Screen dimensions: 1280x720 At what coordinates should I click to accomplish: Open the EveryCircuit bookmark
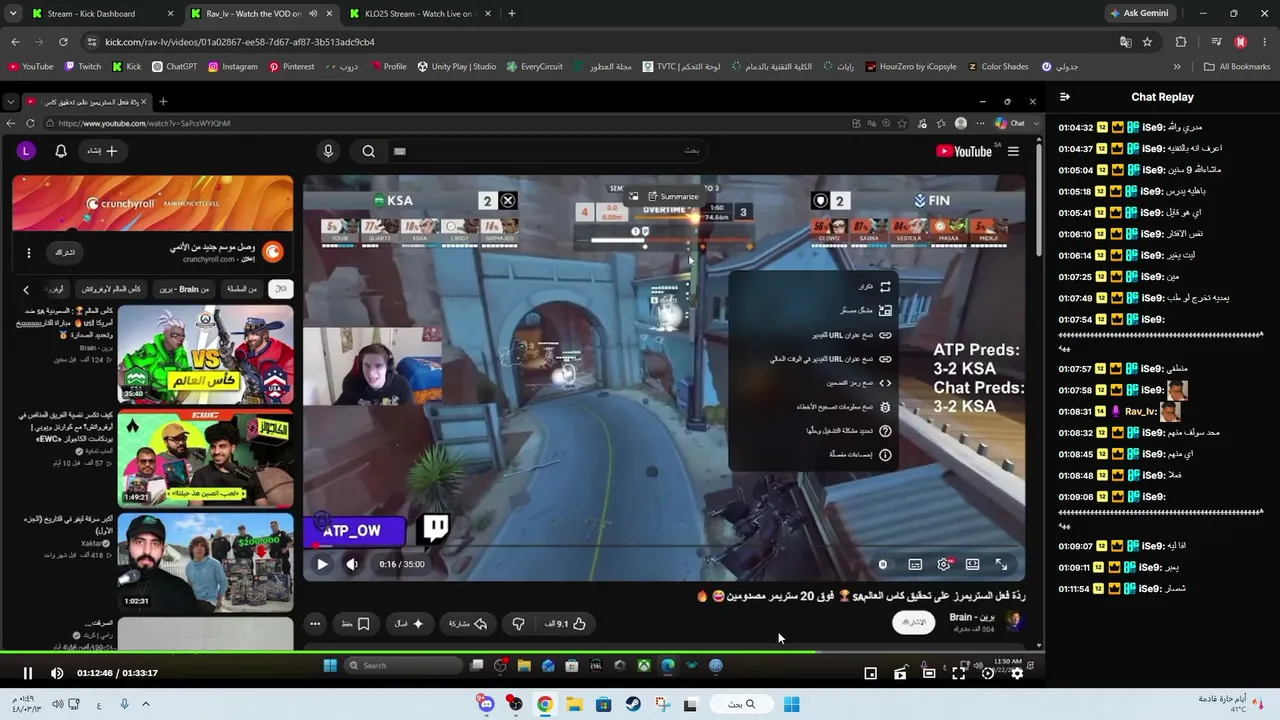pos(535,67)
